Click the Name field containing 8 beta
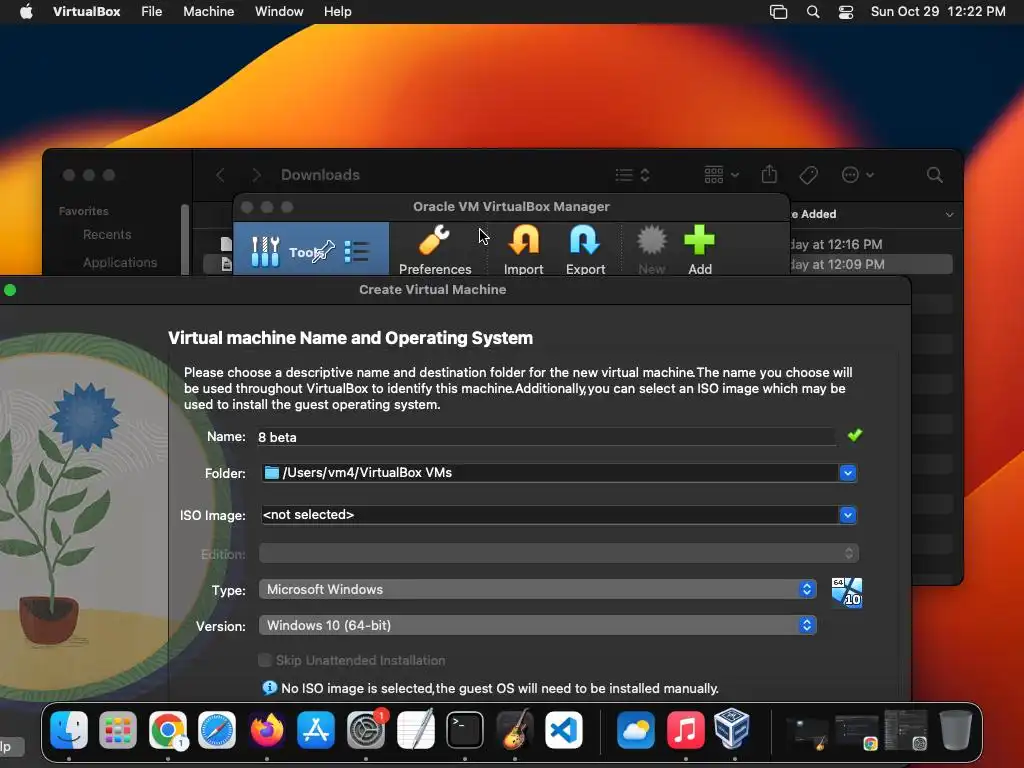Image resolution: width=1024 pixels, height=768 pixels. (x=547, y=437)
